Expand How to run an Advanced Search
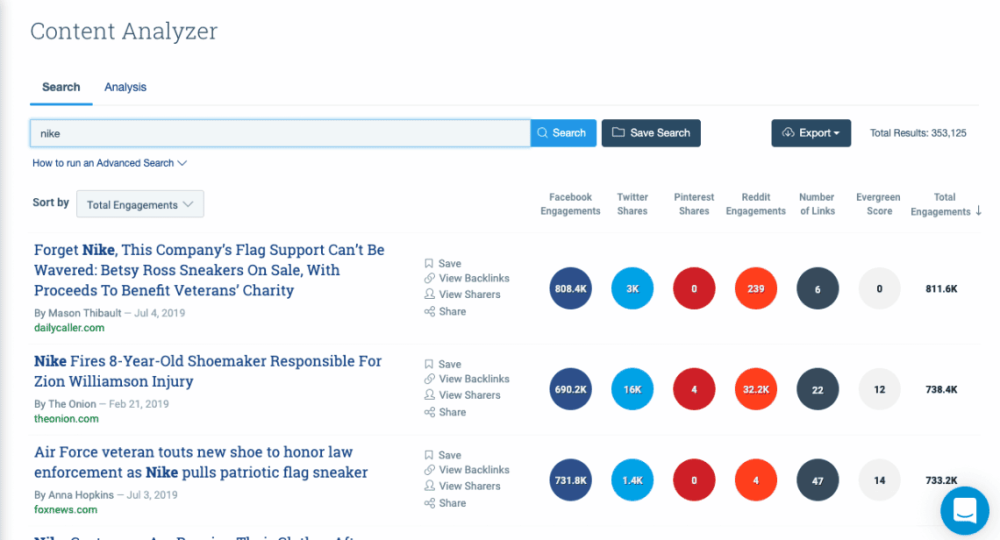Image resolution: width=1000 pixels, height=540 pixels. [109, 163]
